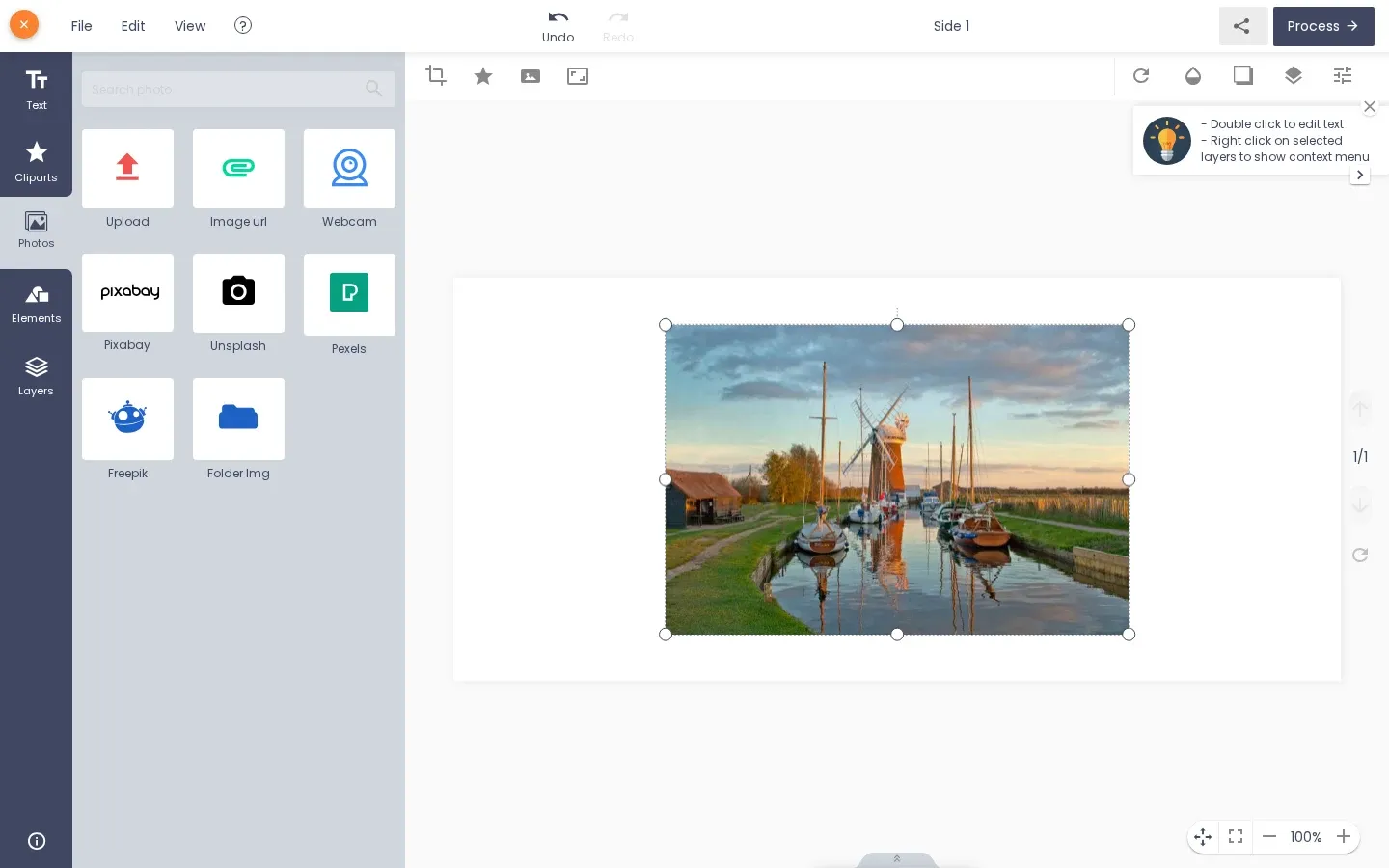Viewport: 1389px width, 868px height.
Task: Click the Process button
Action: 1323,26
